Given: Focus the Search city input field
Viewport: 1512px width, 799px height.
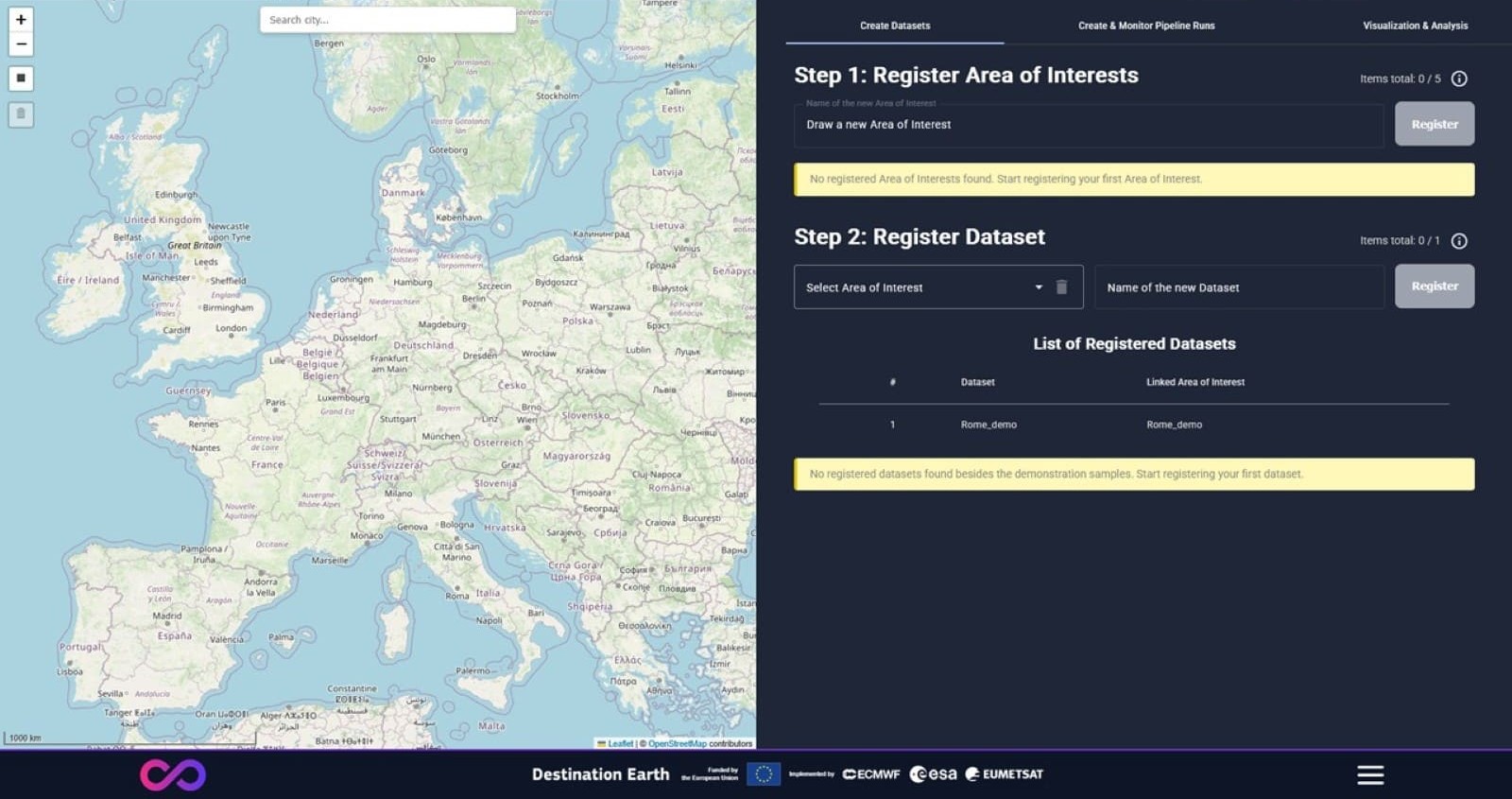Looking at the screenshot, I should pos(387,20).
